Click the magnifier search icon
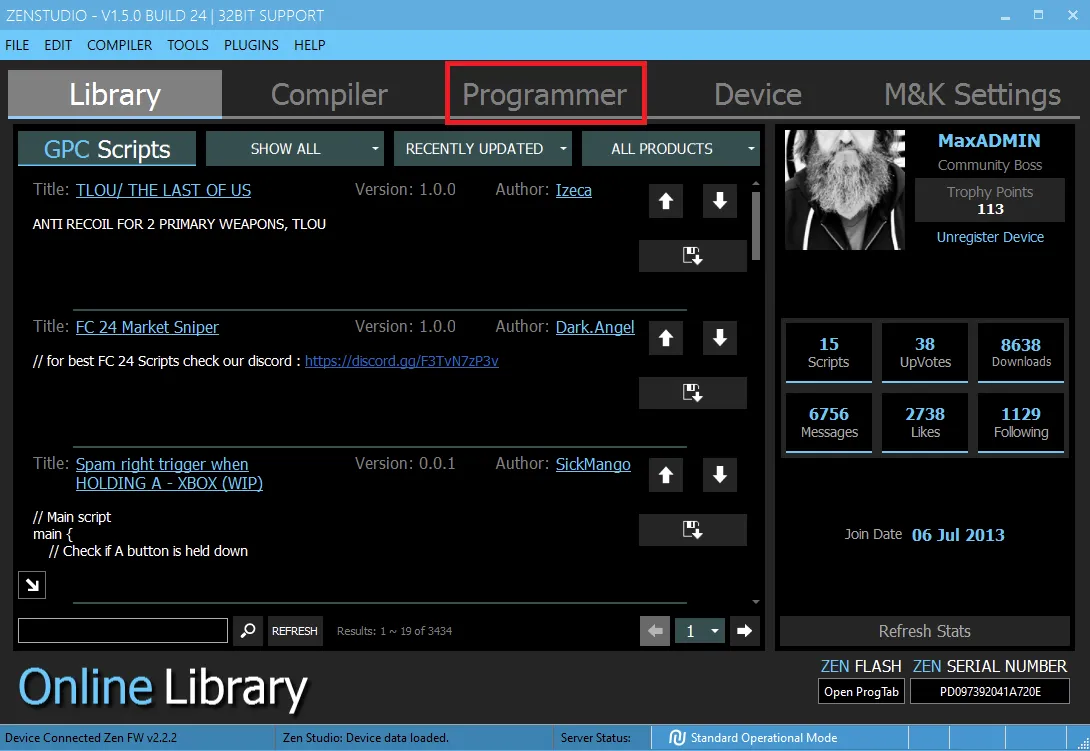This screenshot has height=751, width=1090. click(247, 631)
